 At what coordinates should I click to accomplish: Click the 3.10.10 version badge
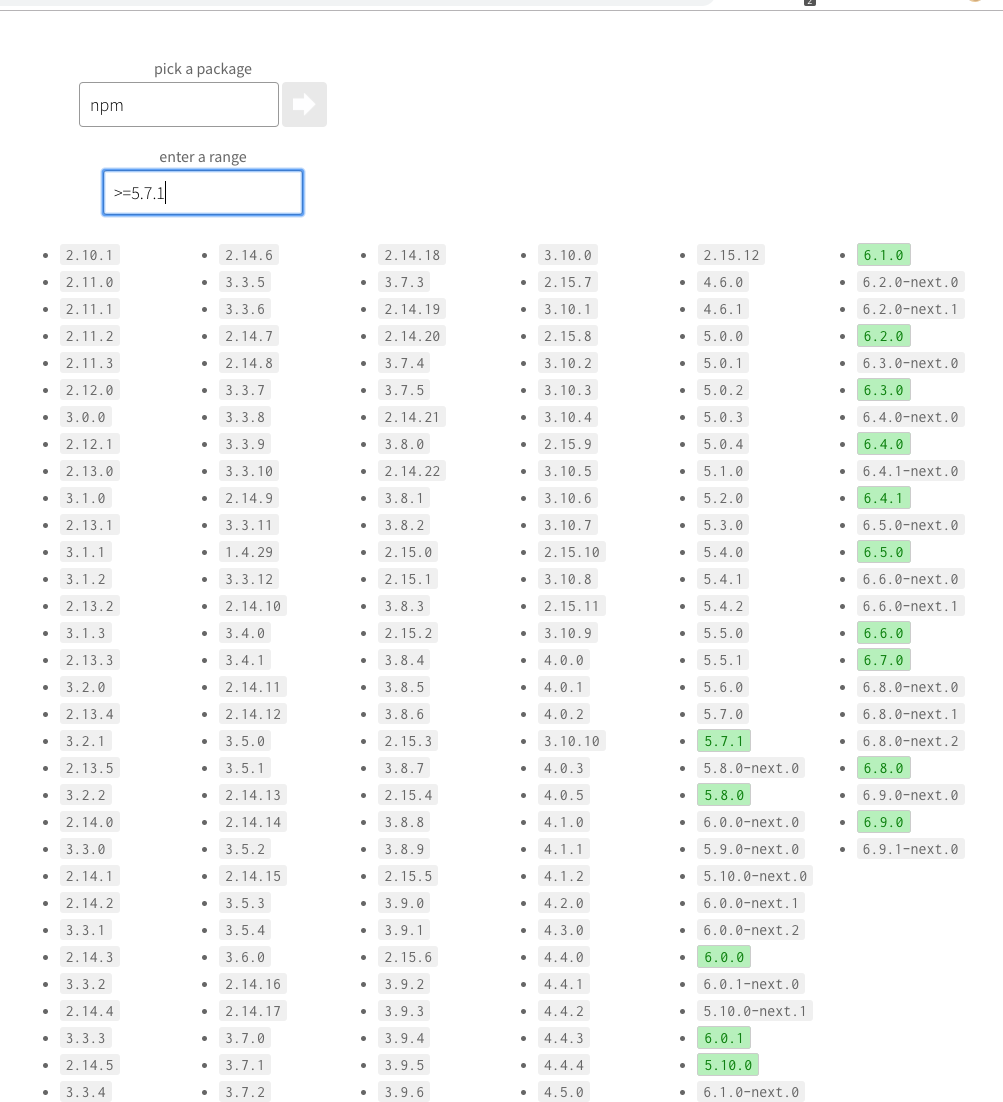pyautogui.click(x=572, y=740)
